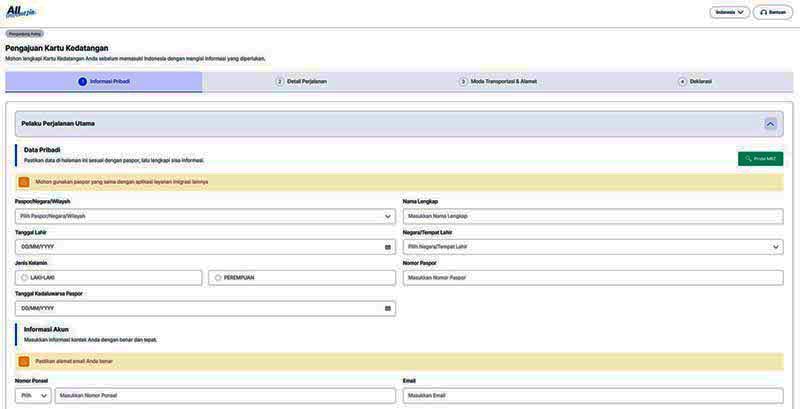
Task: Open Paspor/Negara/Wilayah dropdown
Action: [x=205, y=216]
